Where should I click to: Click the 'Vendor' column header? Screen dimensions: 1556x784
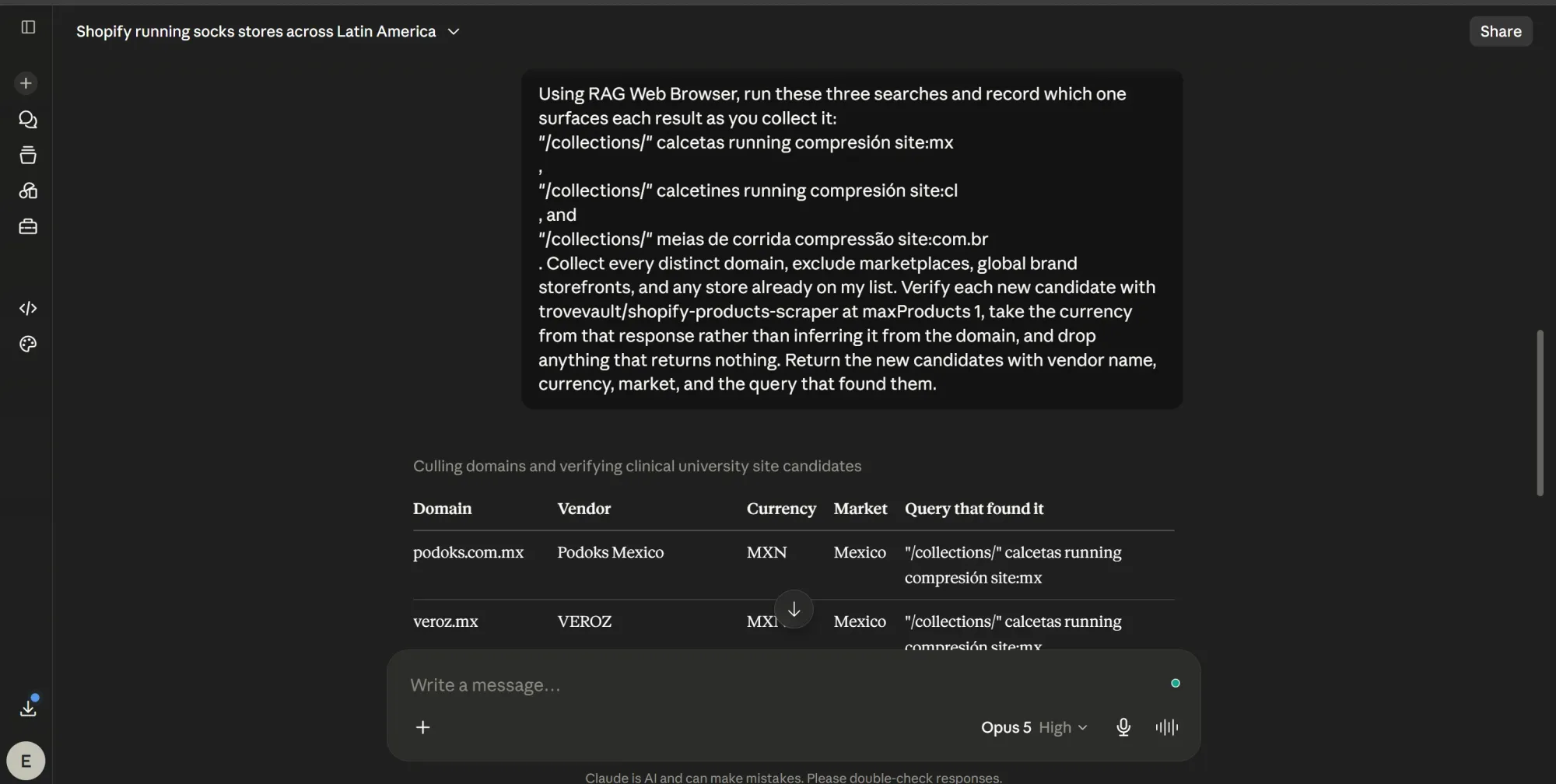[584, 509]
